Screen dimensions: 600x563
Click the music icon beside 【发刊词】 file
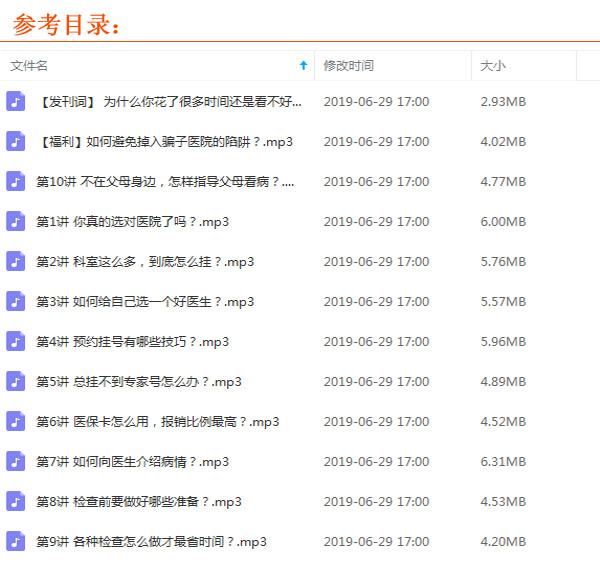15,101
